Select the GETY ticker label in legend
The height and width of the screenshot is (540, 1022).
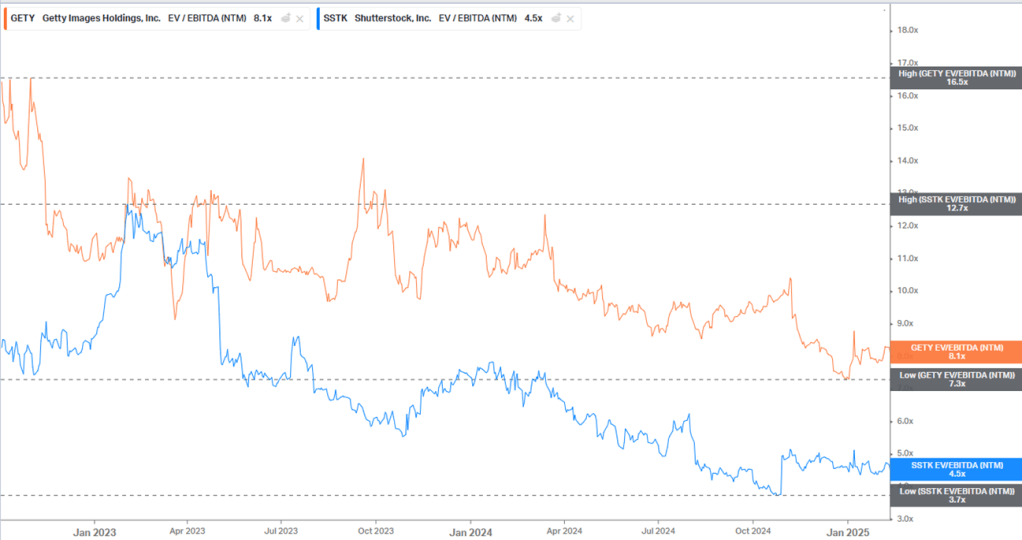click(x=22, y=18)
